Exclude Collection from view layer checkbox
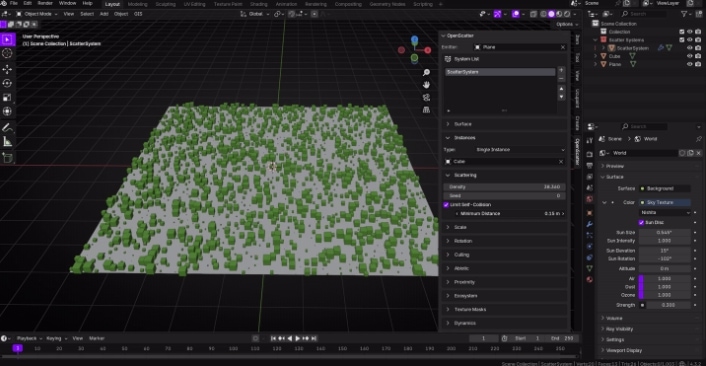 682,32
